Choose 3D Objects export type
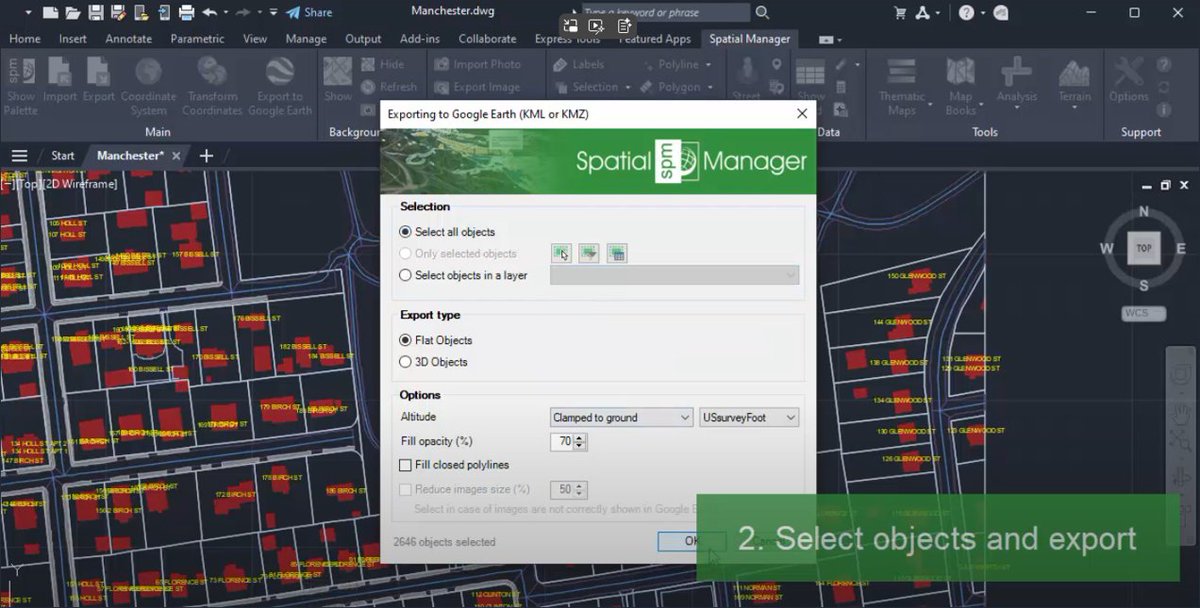1200x608 pixels. click(405, 362)
